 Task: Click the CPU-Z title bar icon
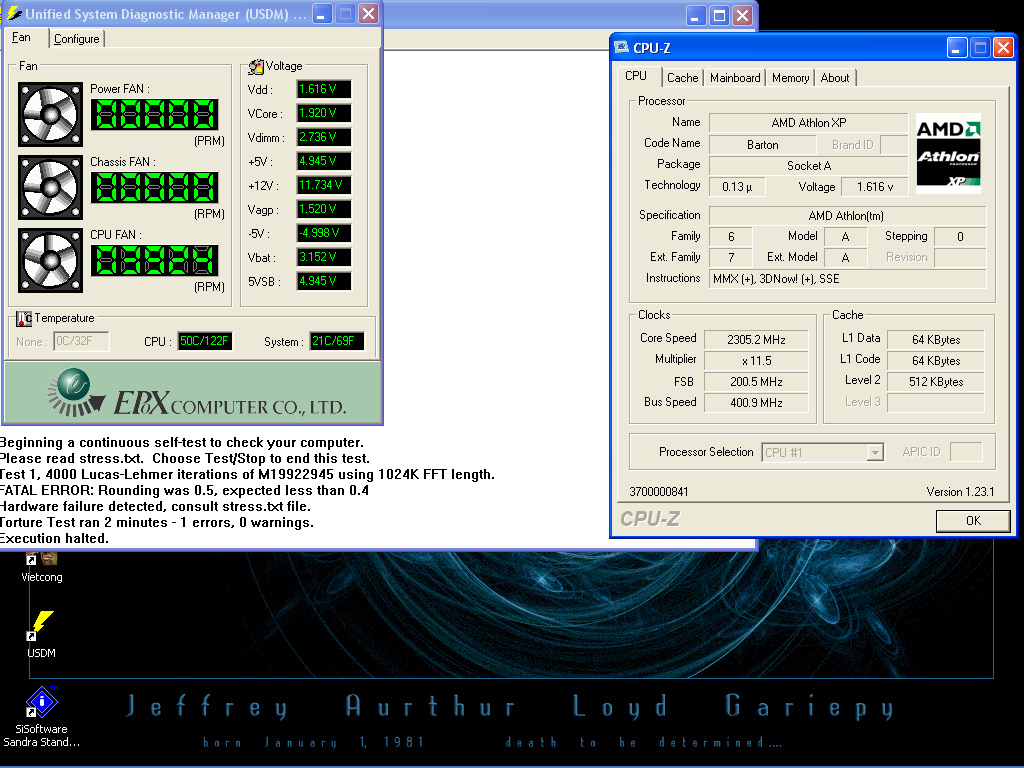pos(622,48)
